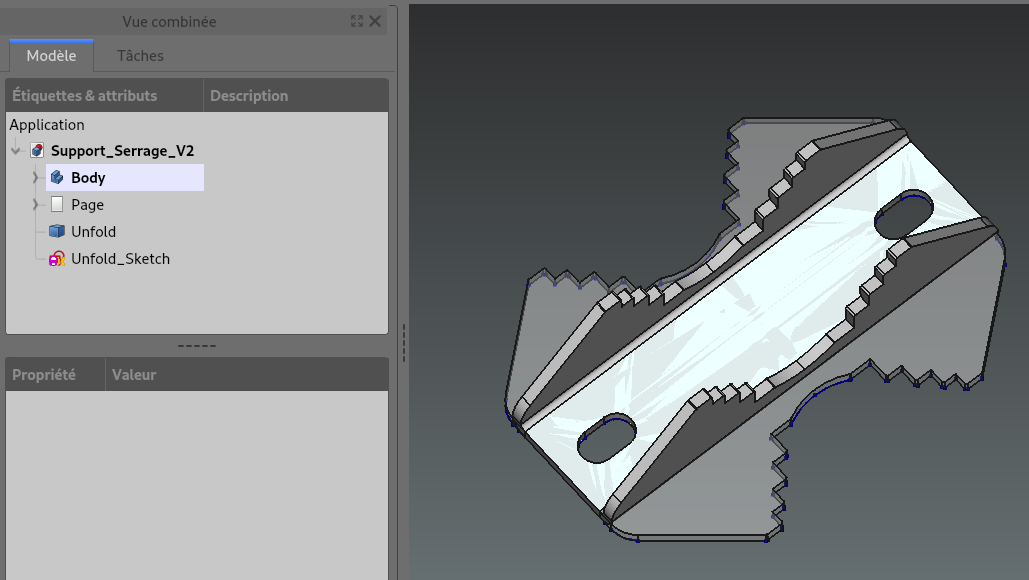
Task: Expand the Page tree node
Action: click(x=36, y=205)
